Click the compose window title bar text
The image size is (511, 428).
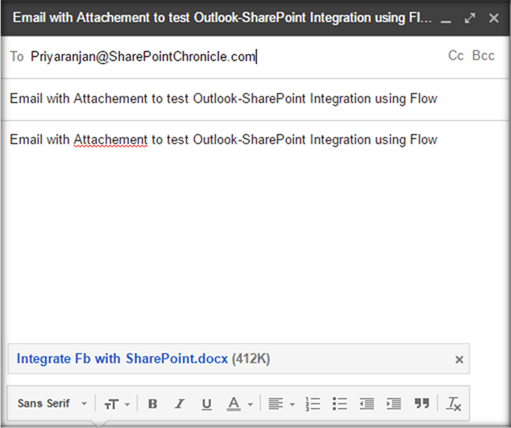(x=222, y=18)
